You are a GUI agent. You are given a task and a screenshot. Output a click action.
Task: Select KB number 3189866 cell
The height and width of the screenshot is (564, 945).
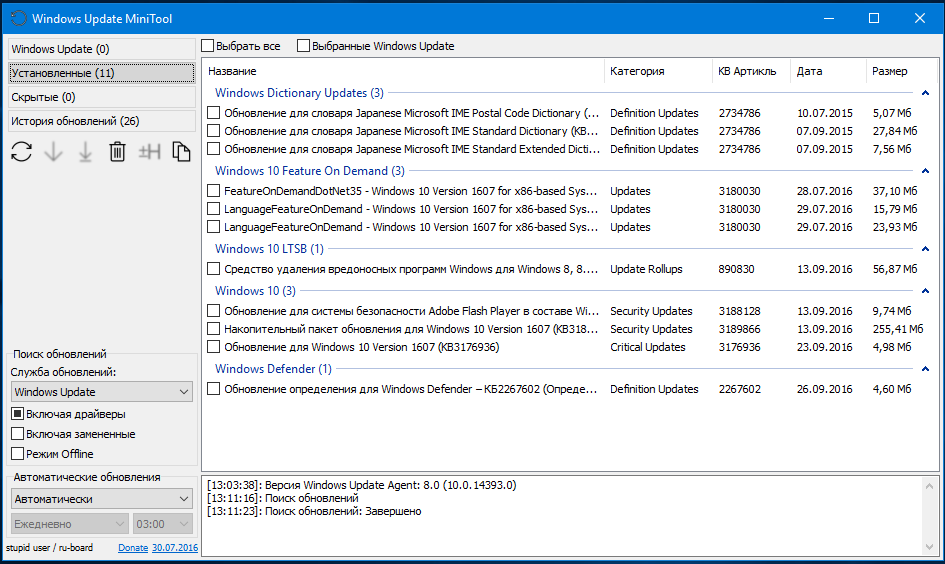[739, 329]
